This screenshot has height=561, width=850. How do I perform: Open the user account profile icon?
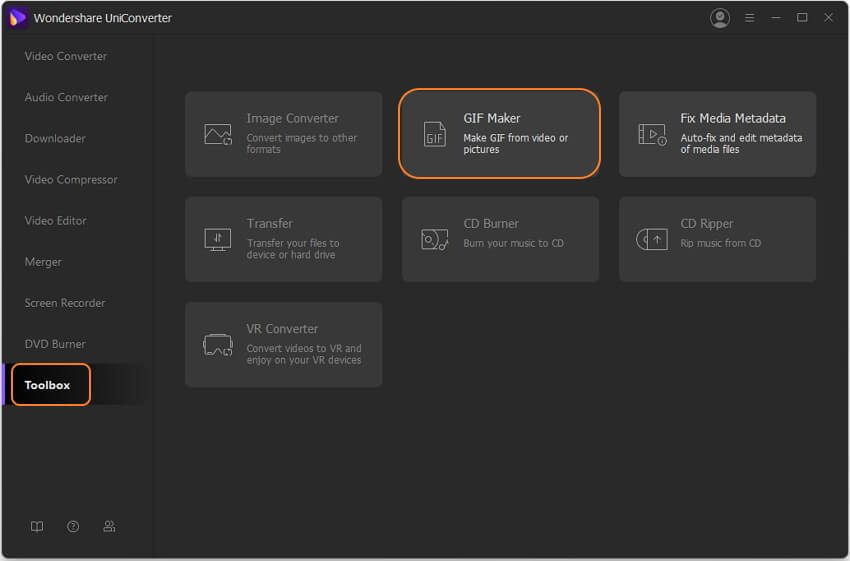720,18
